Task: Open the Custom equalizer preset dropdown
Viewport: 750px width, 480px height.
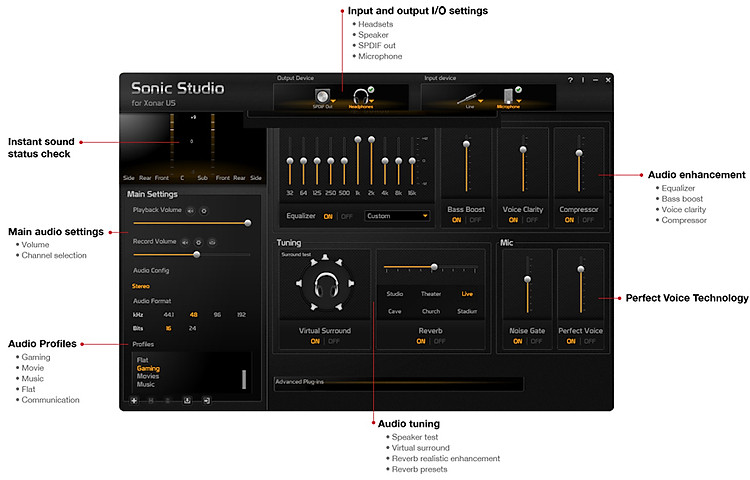Action: click(x=397, y=216)
